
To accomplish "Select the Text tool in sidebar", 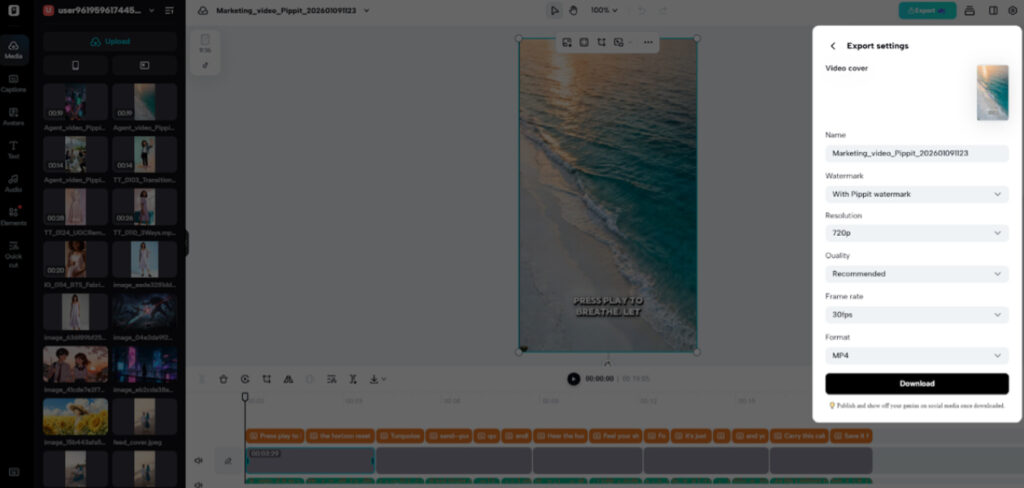I will (14, 149).
